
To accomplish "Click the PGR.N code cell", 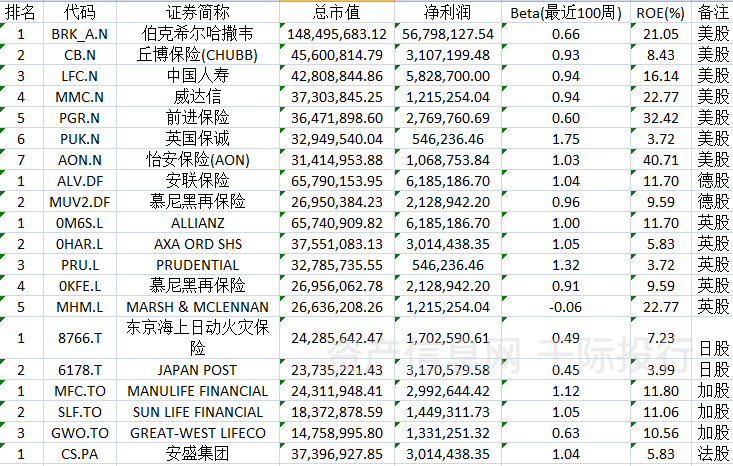I will click(79, 118).
